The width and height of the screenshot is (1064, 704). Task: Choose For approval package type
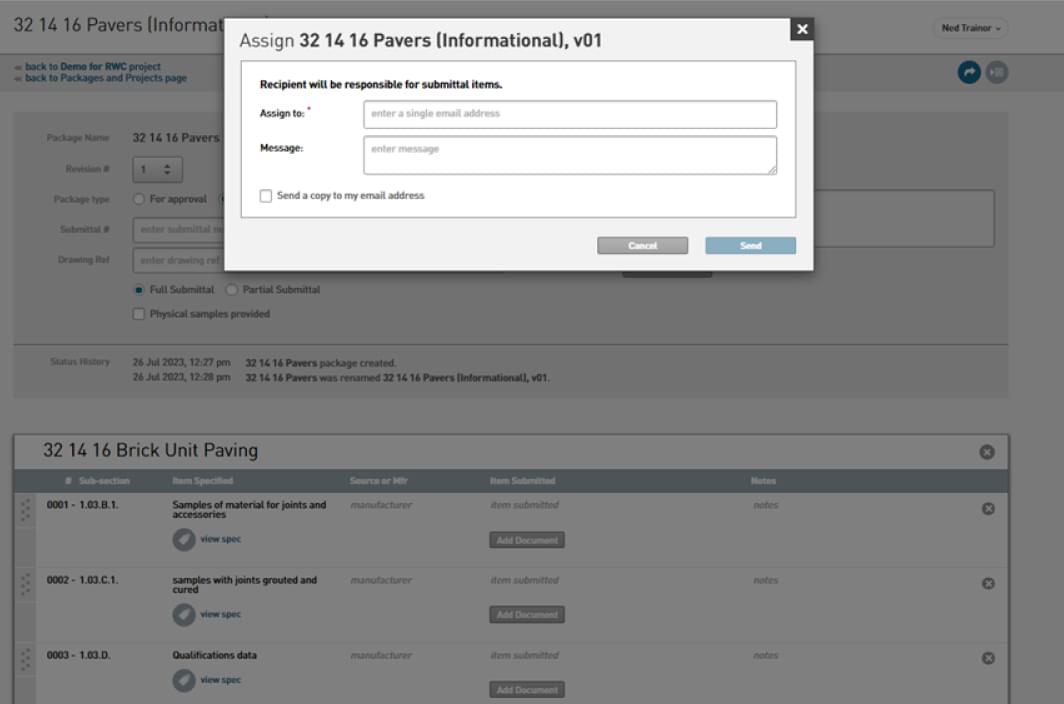(139, 199)
